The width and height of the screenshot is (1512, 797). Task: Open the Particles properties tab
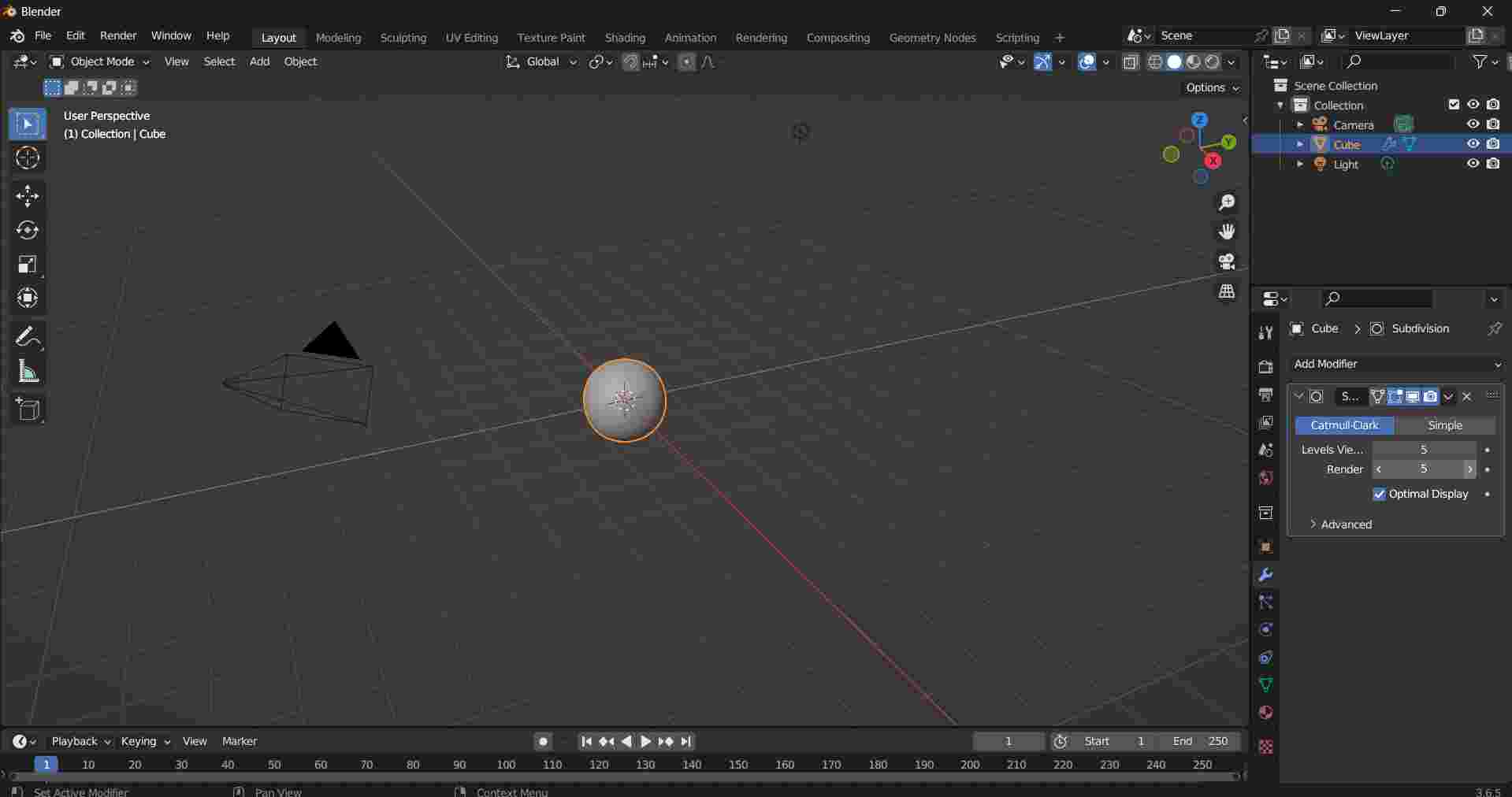tap(1265, 602)
